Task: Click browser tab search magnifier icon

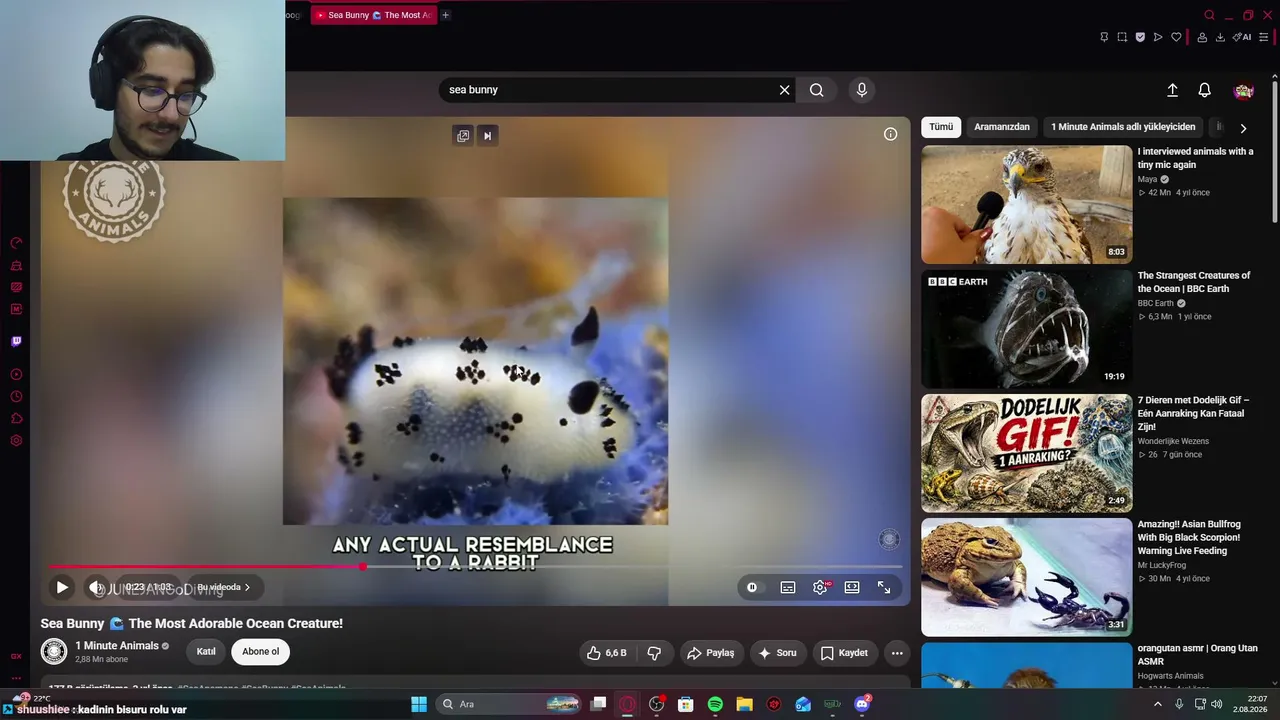Action: click(x=1209, y=15)
